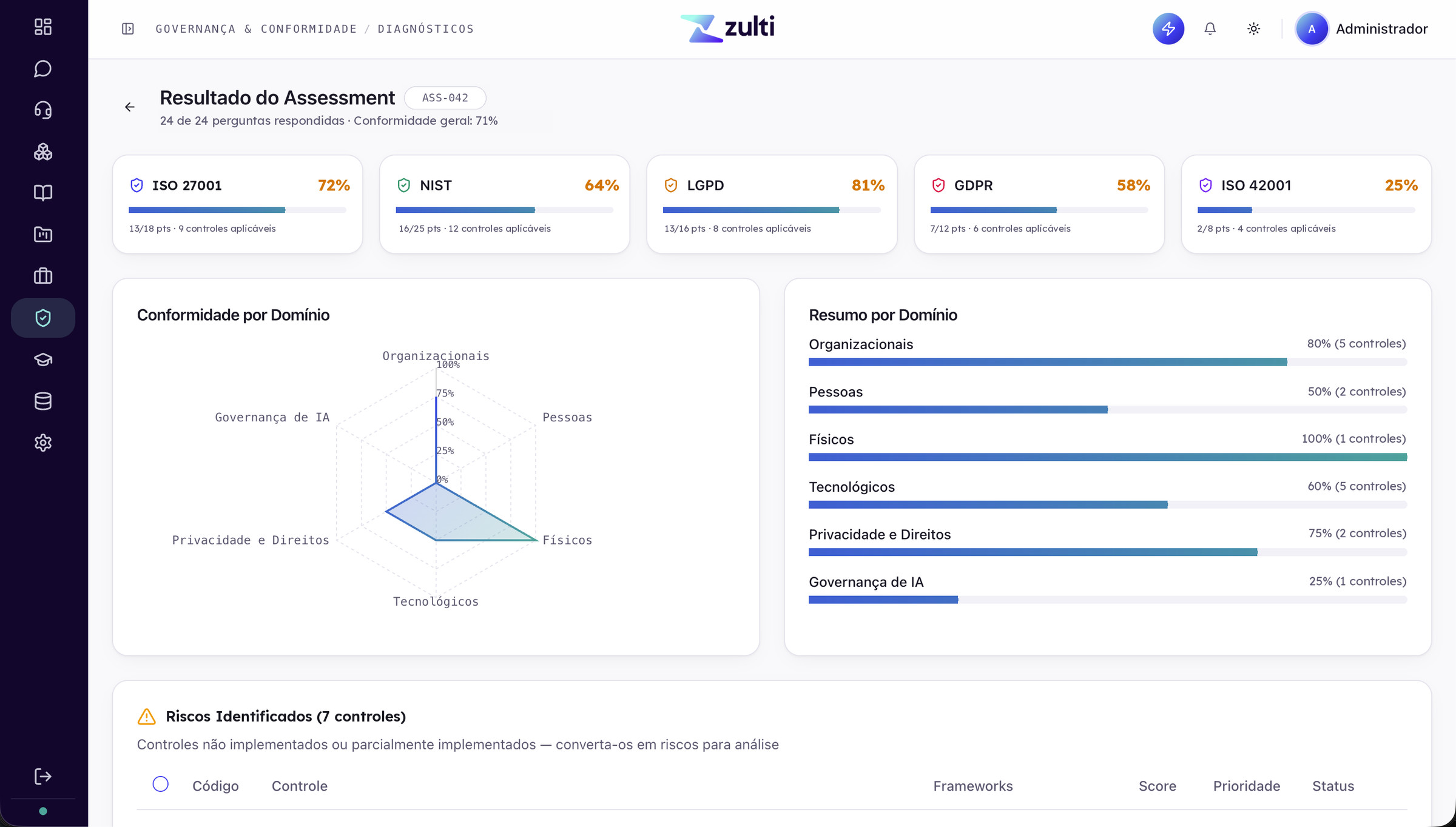Select all risks with the header checkbox
The height and width of the screenshot is (827, 1456).
(x=160, y=784)
